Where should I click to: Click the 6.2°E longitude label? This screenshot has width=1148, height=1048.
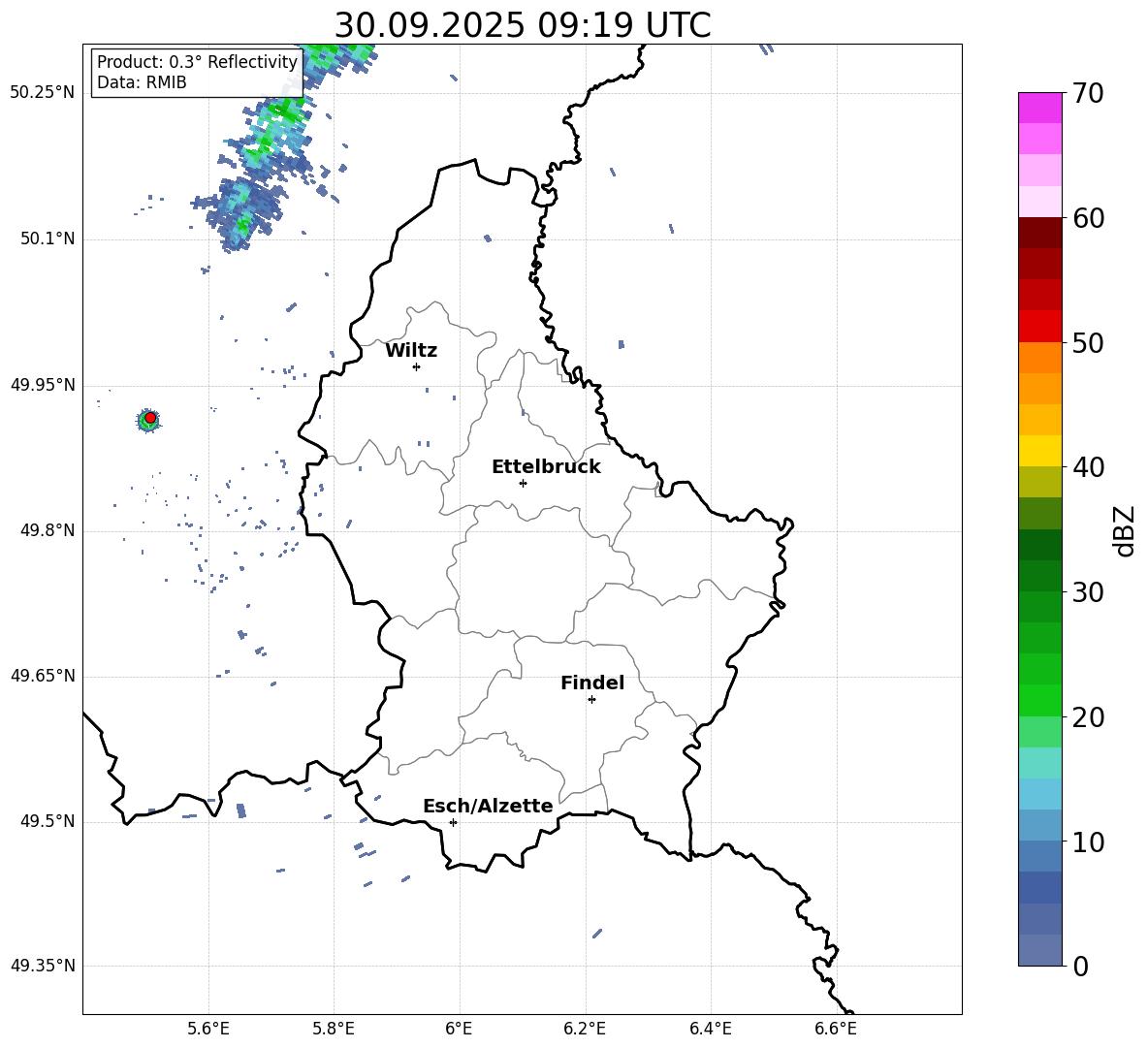[585, 1030]
